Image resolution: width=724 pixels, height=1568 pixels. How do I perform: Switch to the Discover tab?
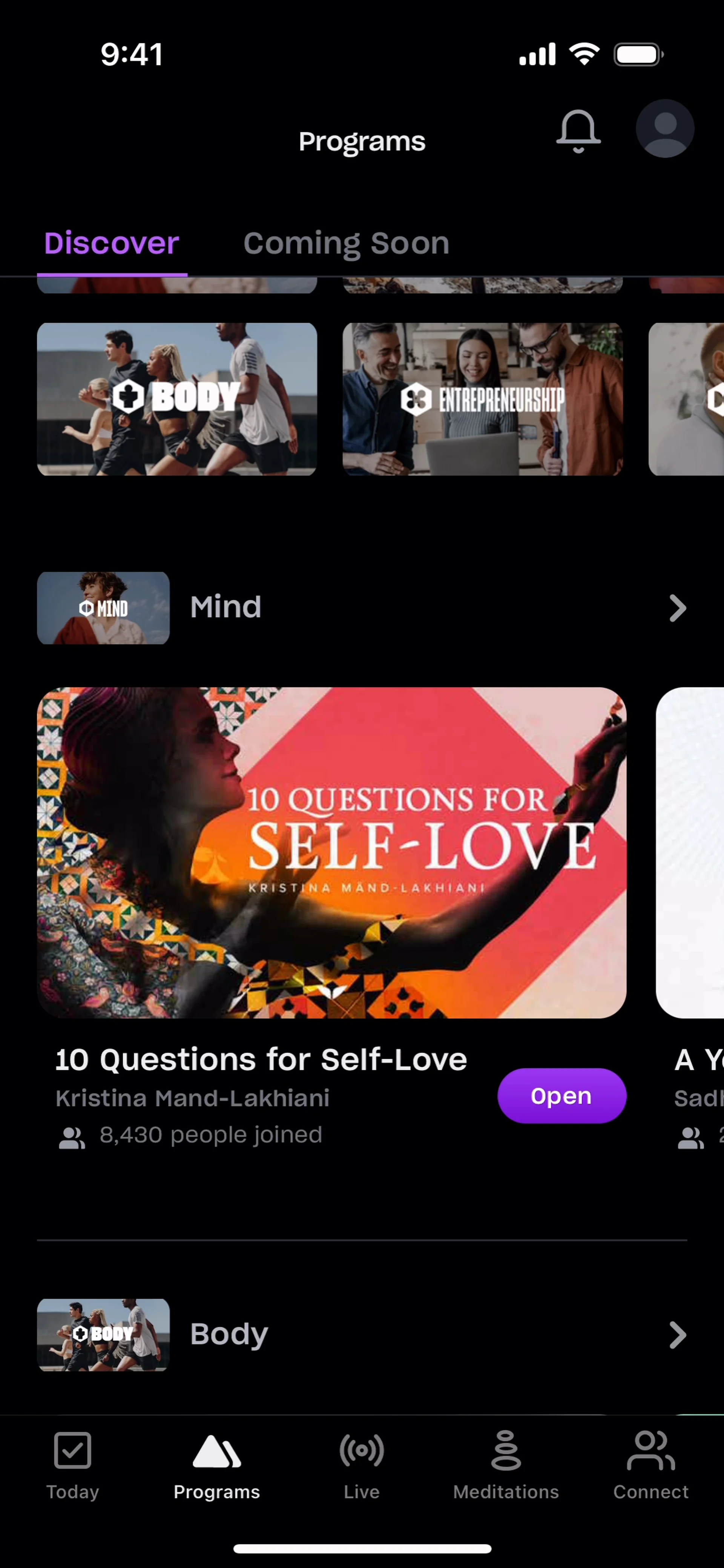click(112, 243)
